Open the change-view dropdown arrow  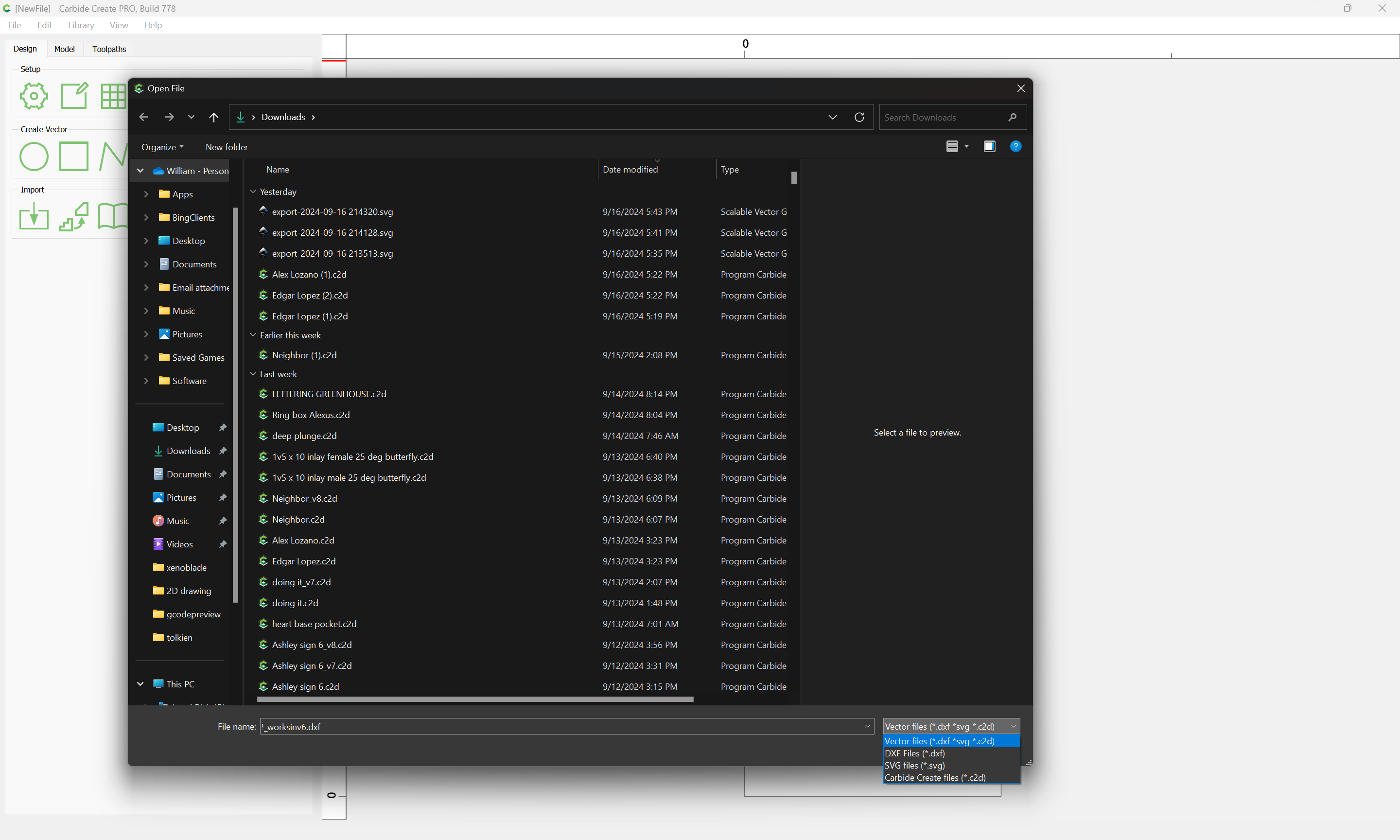966,147
